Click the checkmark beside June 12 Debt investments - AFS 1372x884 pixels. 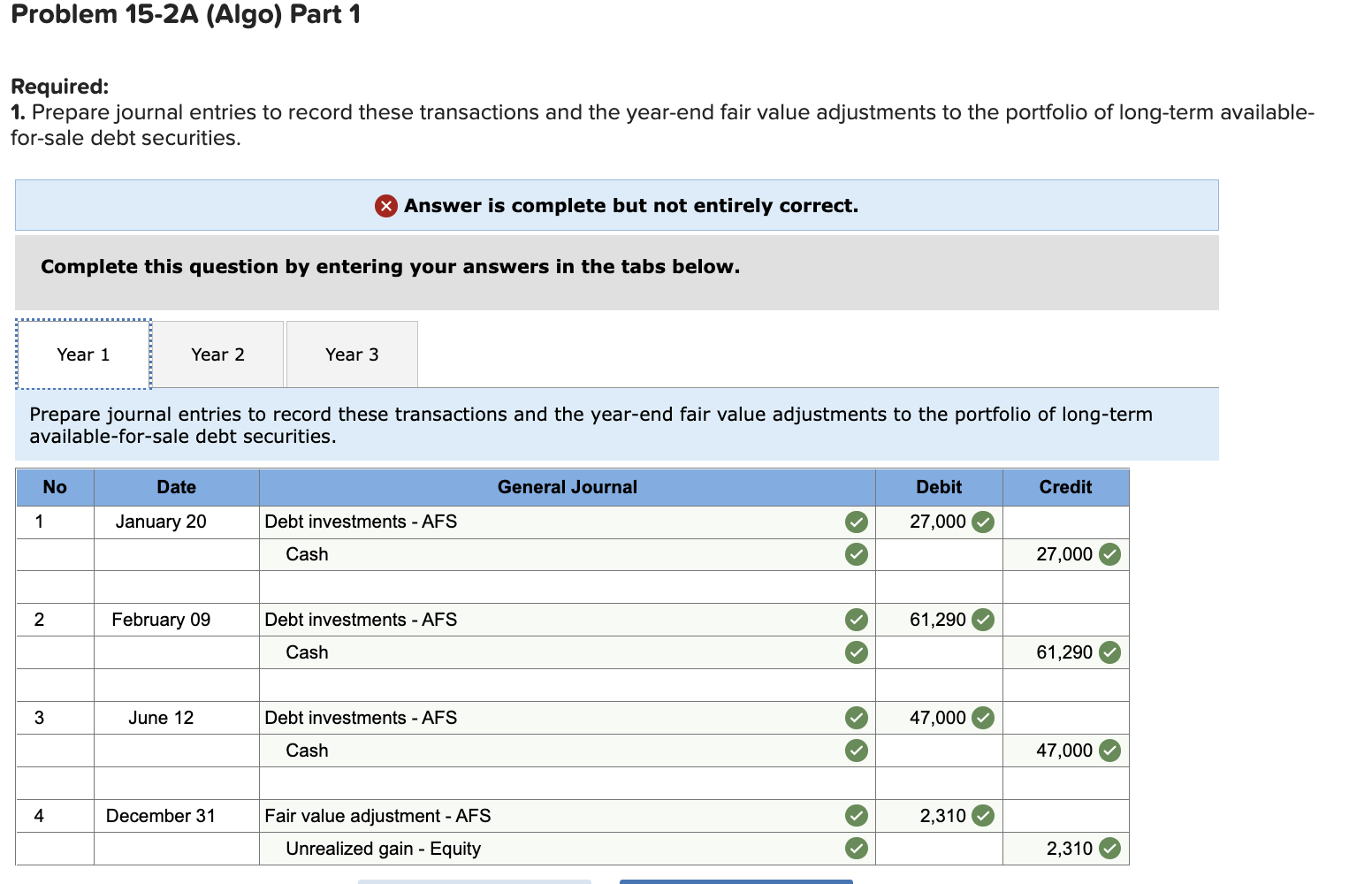point(855,718)
